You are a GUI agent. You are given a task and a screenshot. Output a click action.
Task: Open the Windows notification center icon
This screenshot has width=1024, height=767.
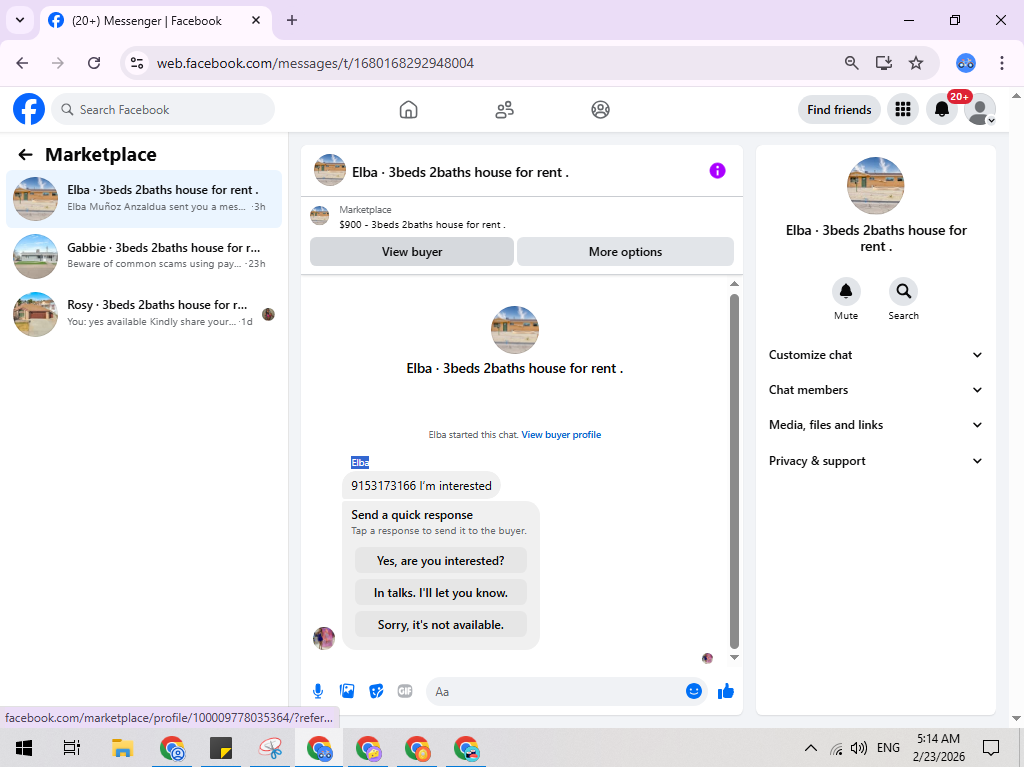991,748
